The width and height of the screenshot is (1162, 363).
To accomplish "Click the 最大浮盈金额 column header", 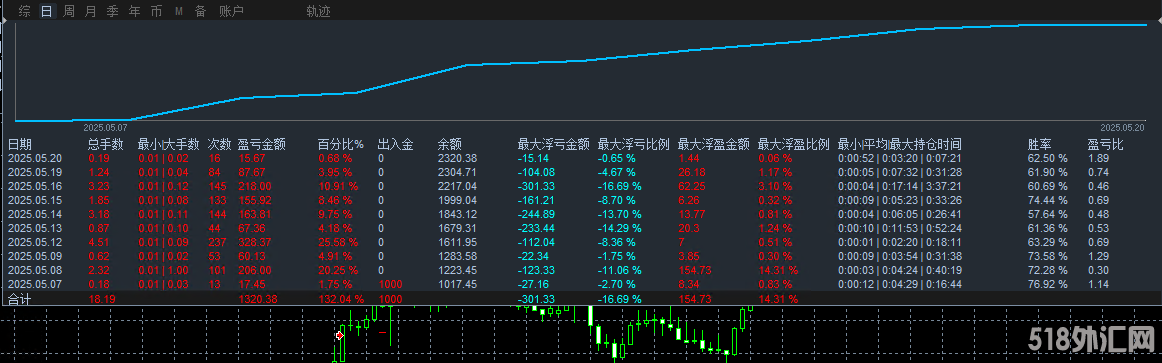I will pos(714,144).
